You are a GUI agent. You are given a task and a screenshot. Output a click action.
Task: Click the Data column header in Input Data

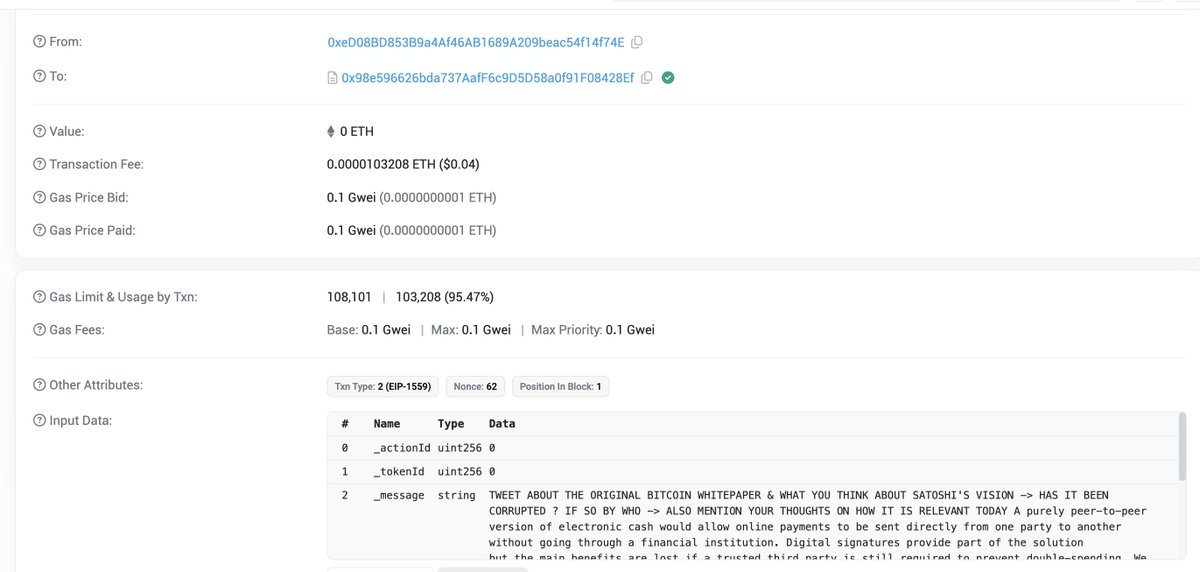[x=502, y=424]
